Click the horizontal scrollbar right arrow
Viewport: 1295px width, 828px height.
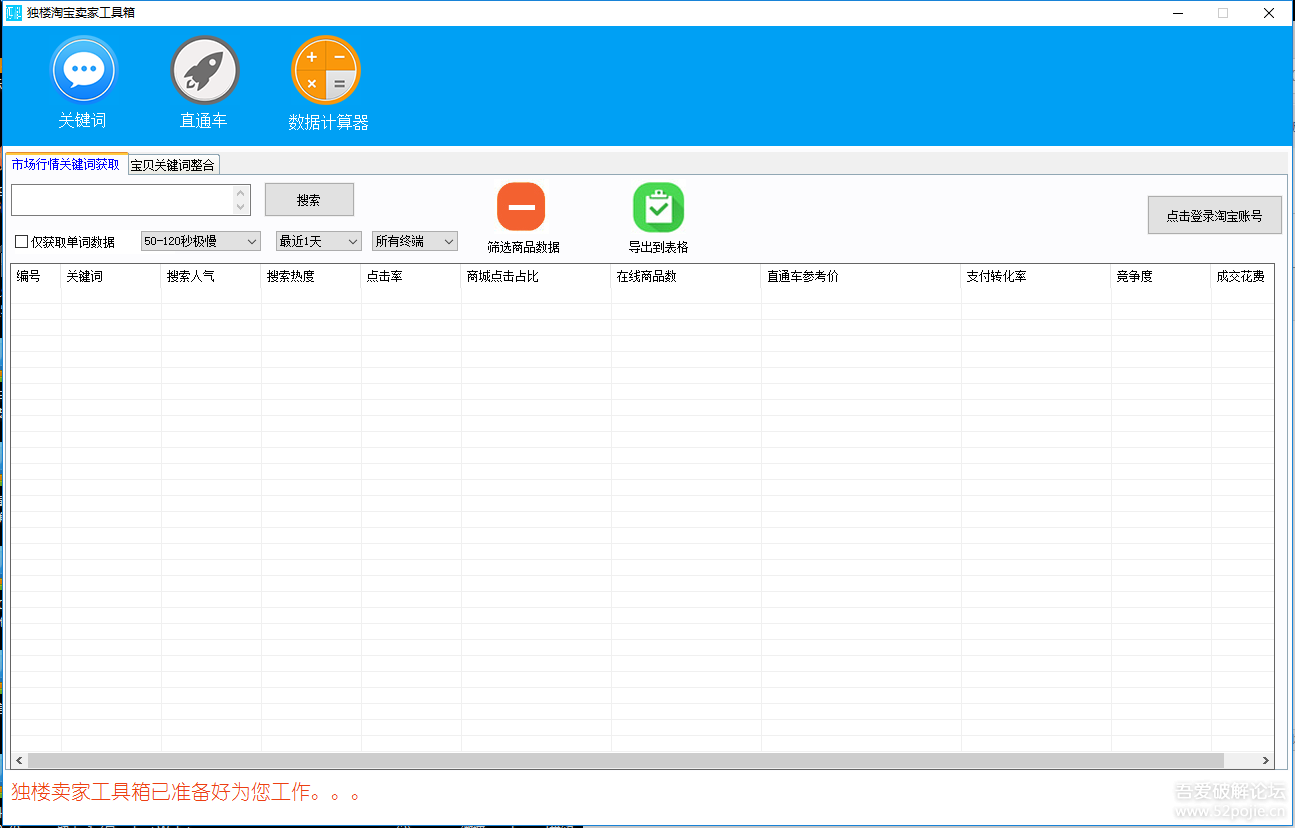[x=1265, y=761]
